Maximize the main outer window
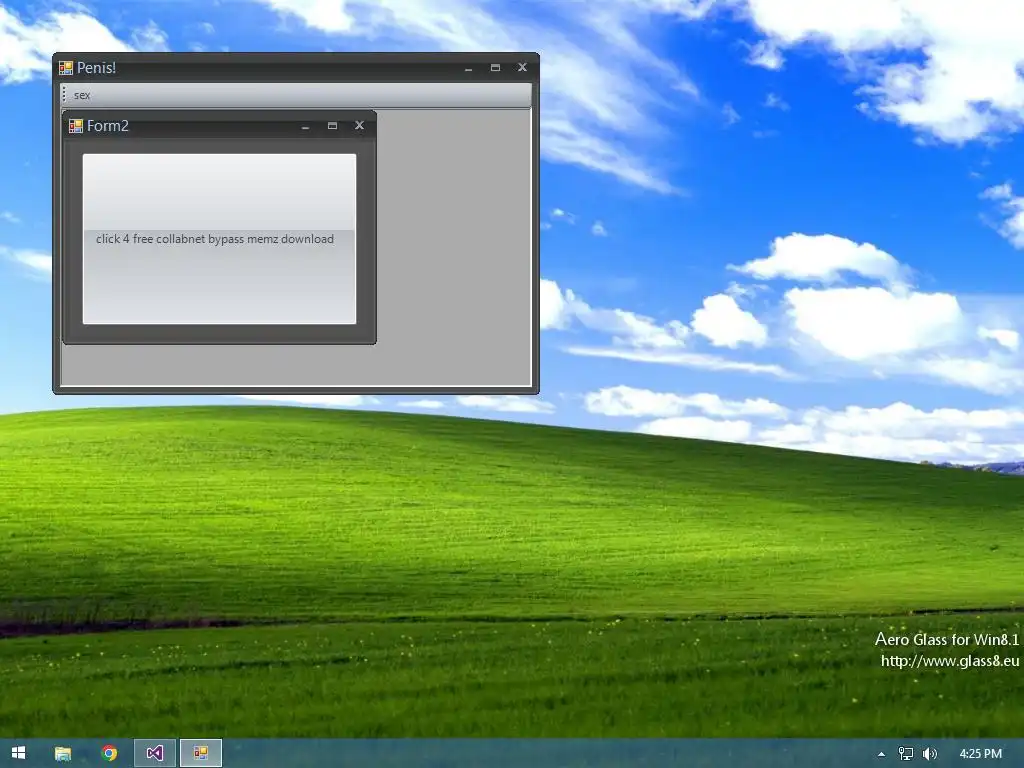This screenshot has width=1024, height=768. (496, 68)
